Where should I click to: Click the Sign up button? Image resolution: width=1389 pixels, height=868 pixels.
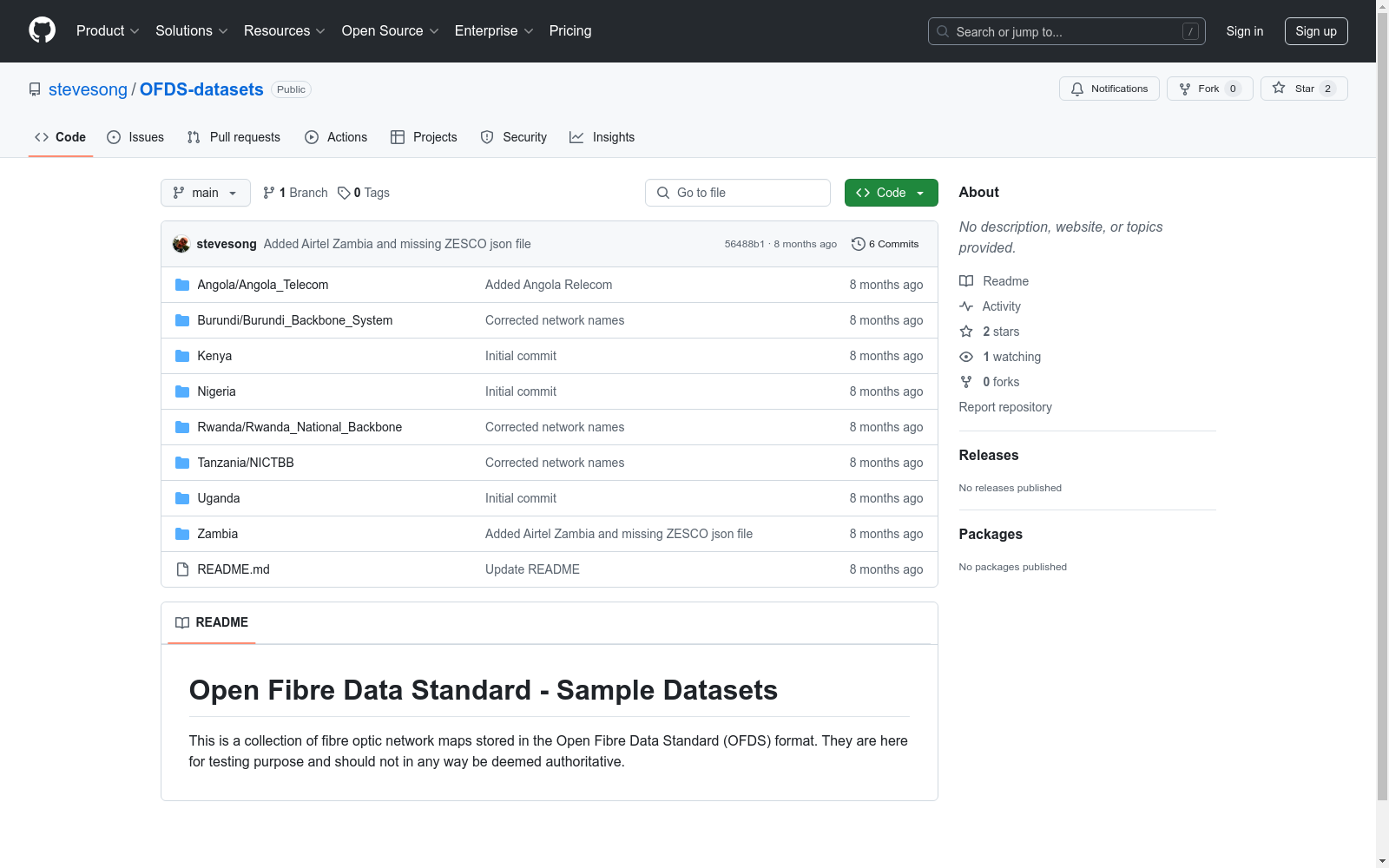[x=1316, y=31]
